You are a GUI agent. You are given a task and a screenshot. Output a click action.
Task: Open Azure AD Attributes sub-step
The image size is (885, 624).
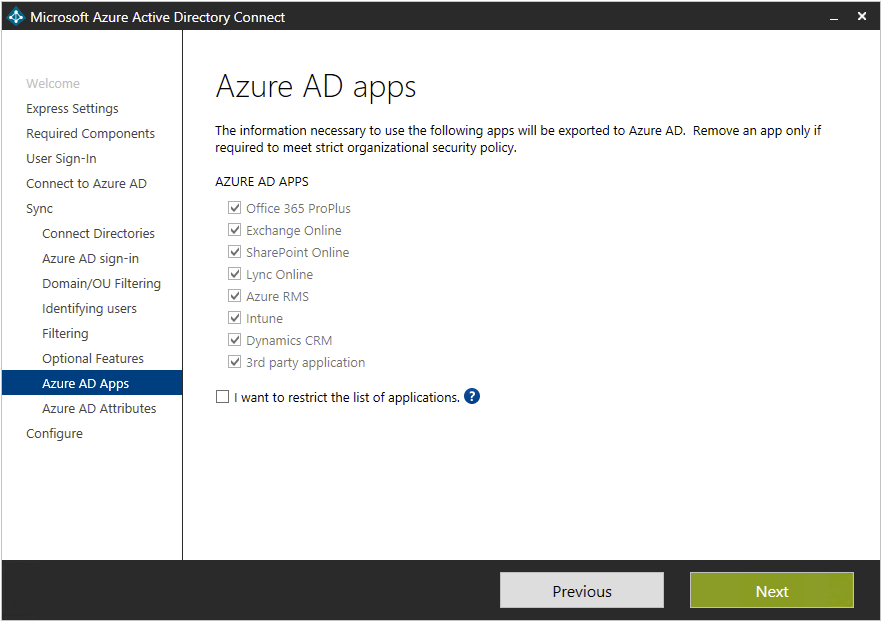[x=99, y=408]
